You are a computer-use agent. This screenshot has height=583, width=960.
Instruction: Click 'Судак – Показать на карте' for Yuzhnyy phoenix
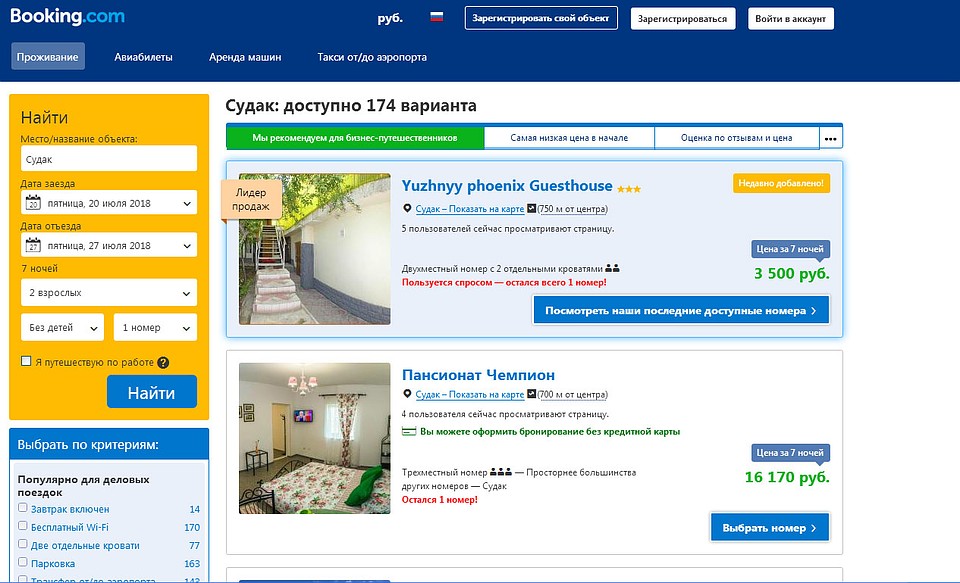point(470,209)
